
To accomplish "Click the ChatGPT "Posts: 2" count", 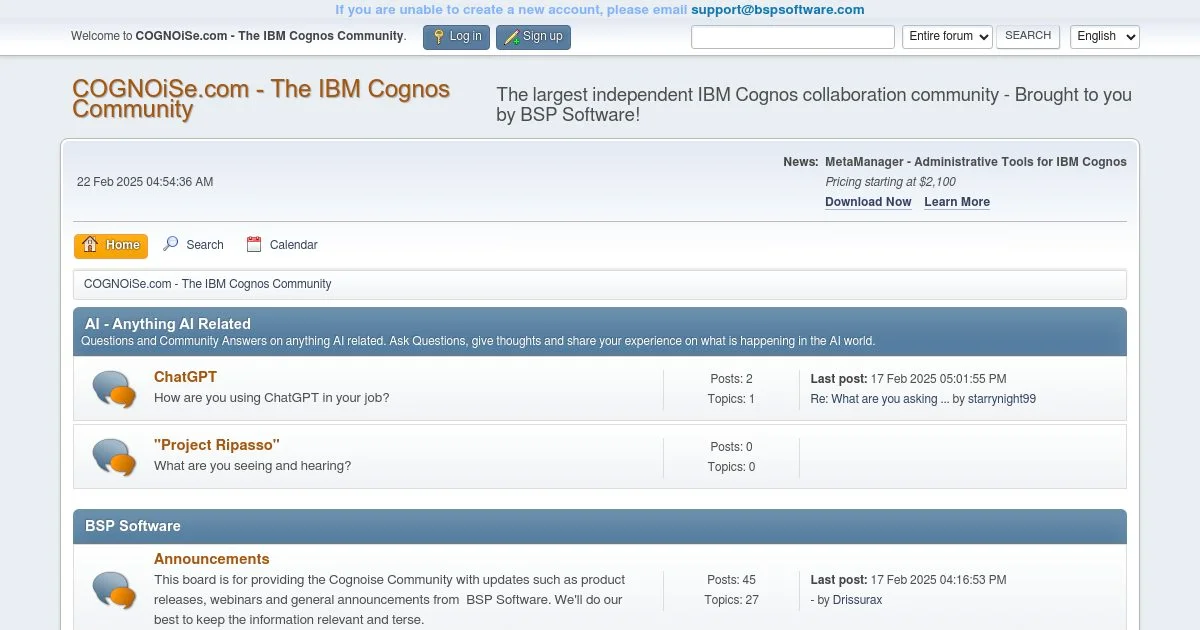I will pyautogui.click(x=731, y=379).
